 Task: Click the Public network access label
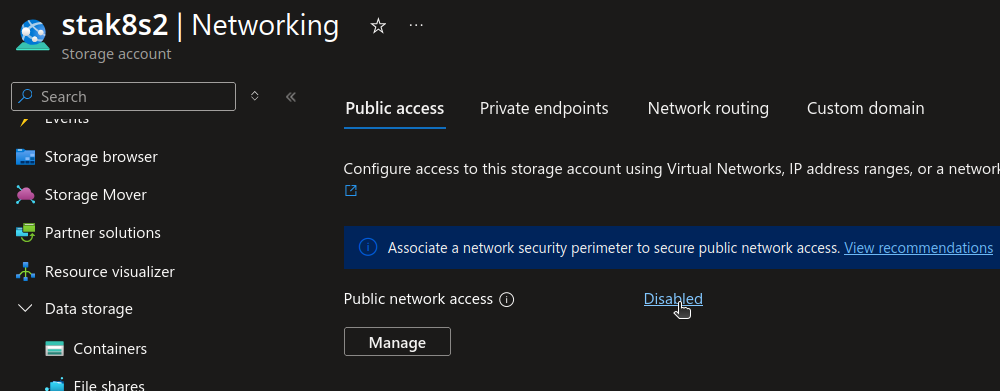418,299
